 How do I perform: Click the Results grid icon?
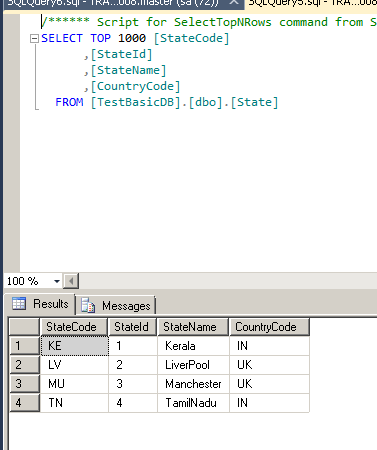pos(19,304)
